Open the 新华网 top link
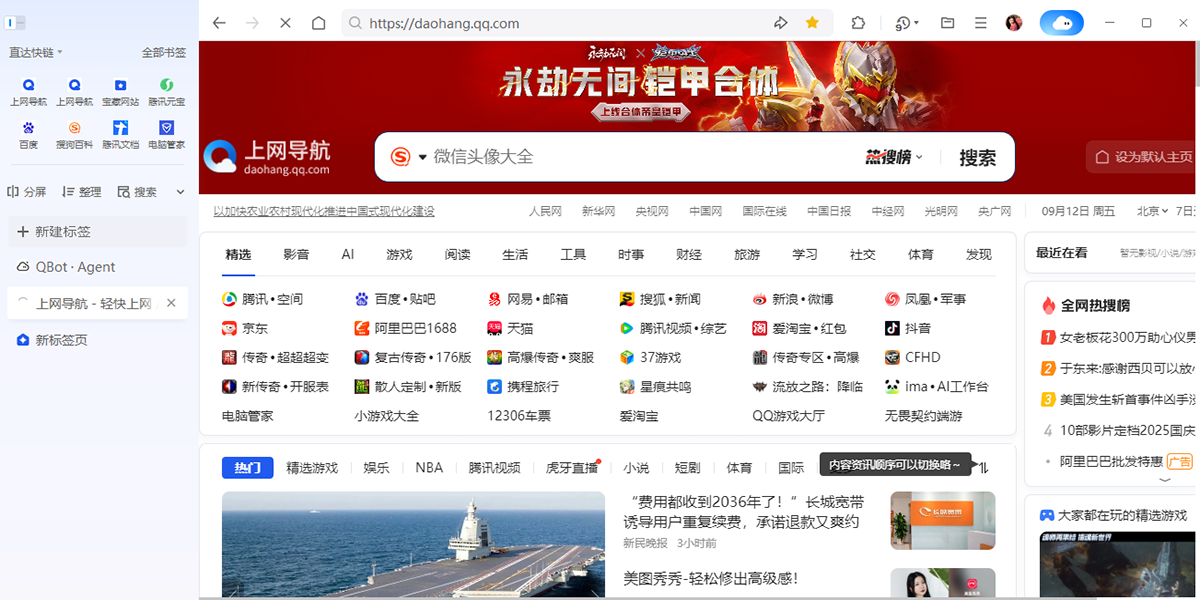Viewport: 1200px width, 600px height. 598,211
